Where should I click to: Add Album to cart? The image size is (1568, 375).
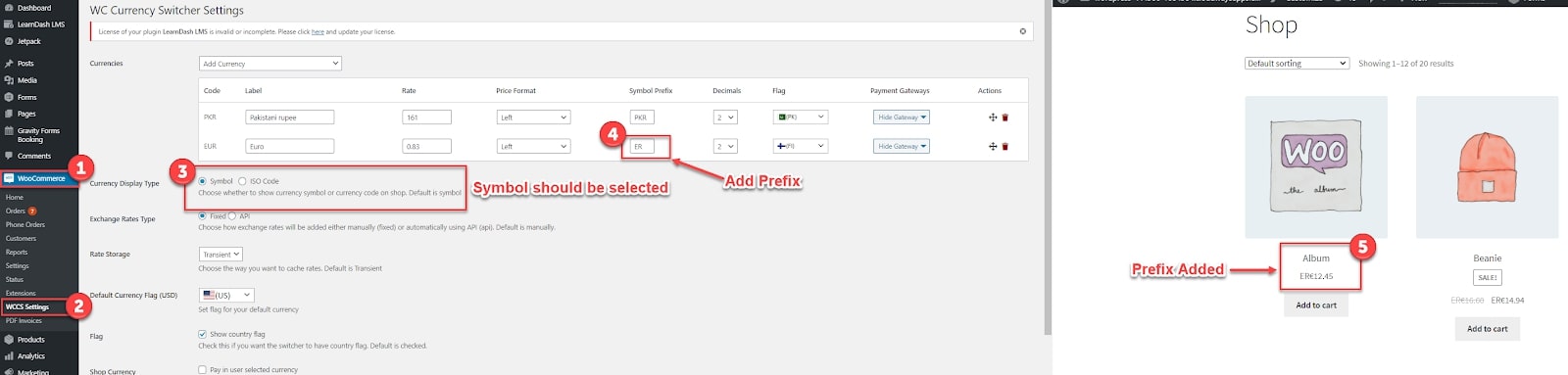pyautogui.click(x=1316, y=305)
